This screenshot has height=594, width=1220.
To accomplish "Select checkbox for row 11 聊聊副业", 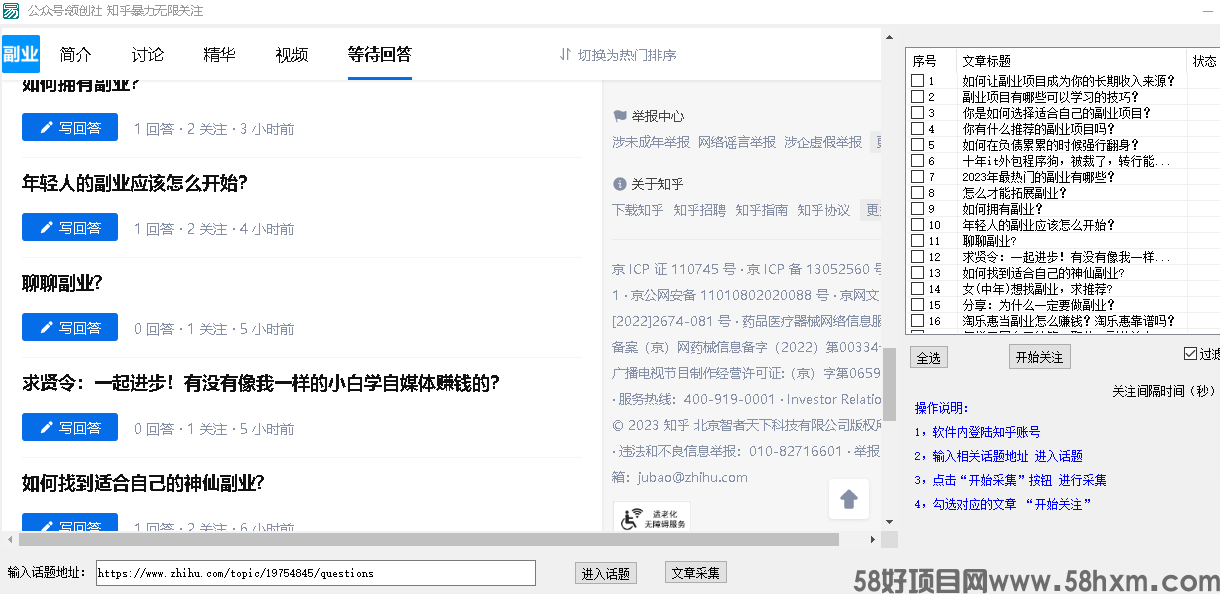I will pyautogui.click(x=917, y=241).
